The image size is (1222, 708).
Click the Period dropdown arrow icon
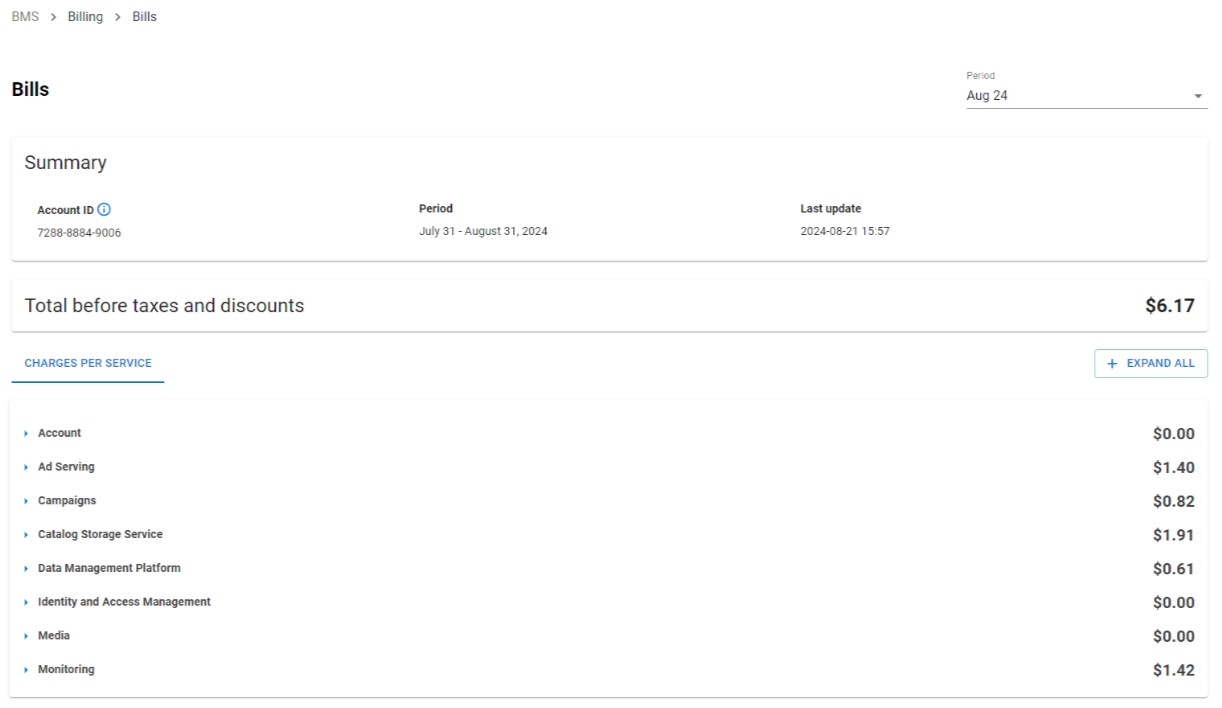point(1198,97)
